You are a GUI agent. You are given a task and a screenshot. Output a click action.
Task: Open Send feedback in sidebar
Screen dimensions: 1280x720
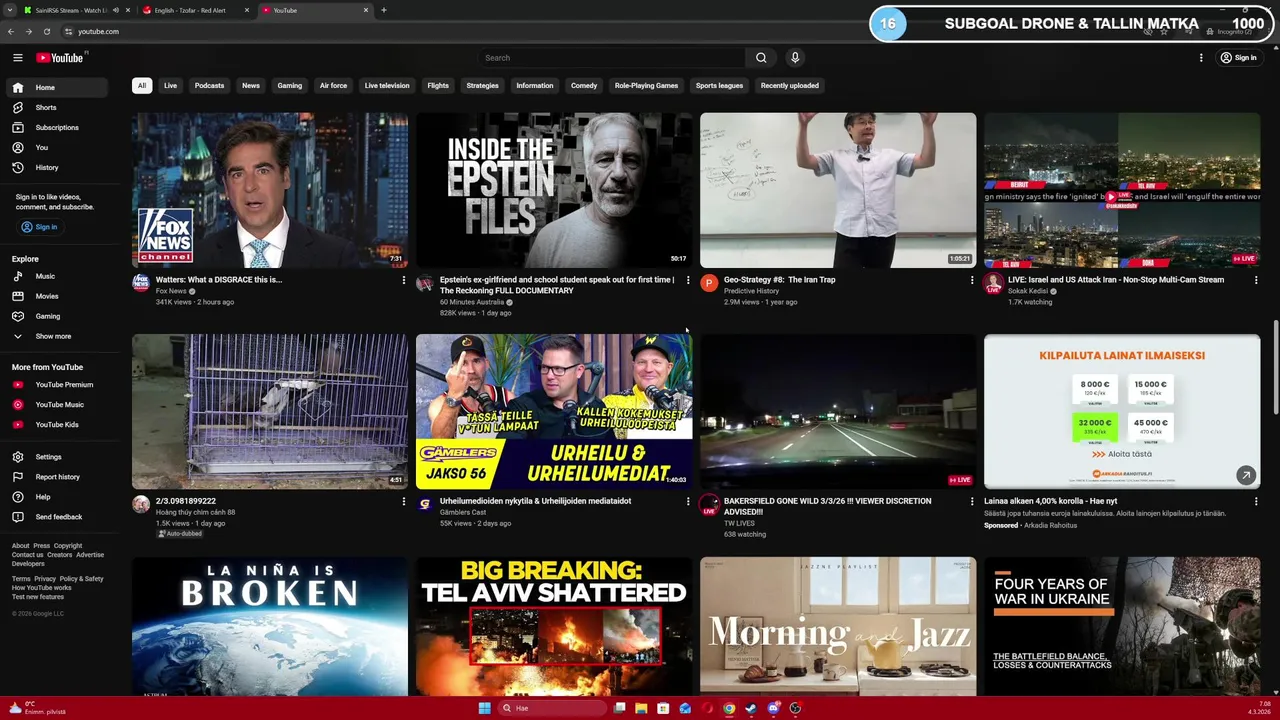[x=56, y=517]
